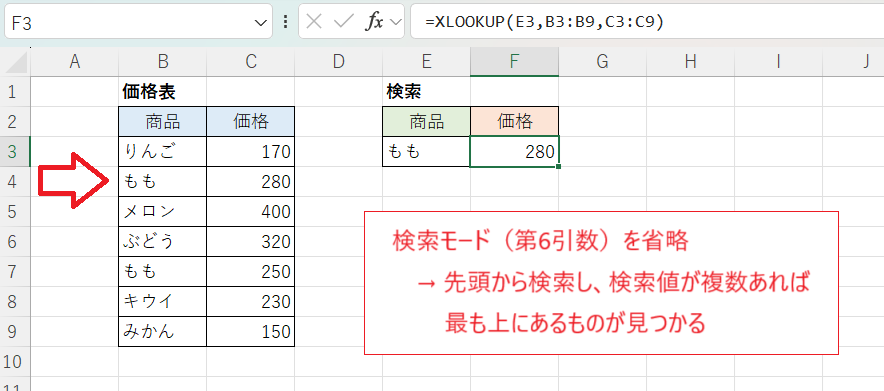Select column A header
The height and width of the screenshot is (391, 884).
[x=74, y=62]
